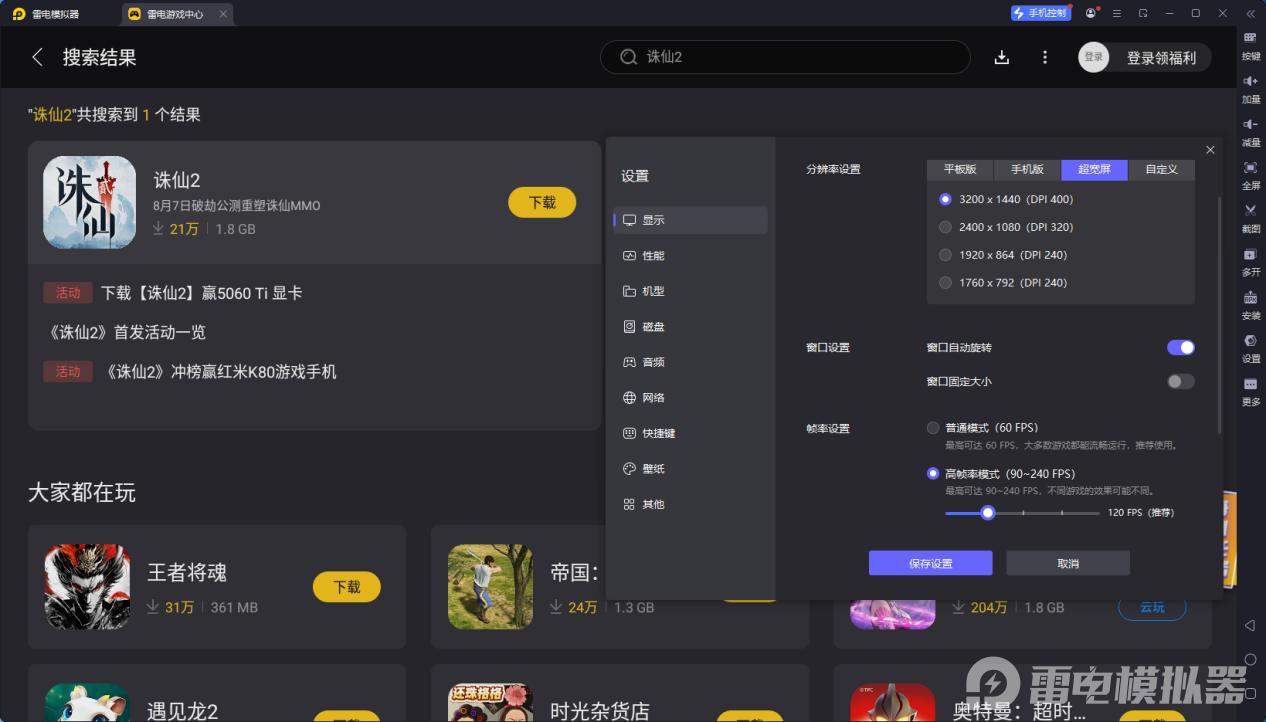Select the 超宽屏 resolution tab
Viewport: 1266px width, 722px height.
pos(1094,169)
